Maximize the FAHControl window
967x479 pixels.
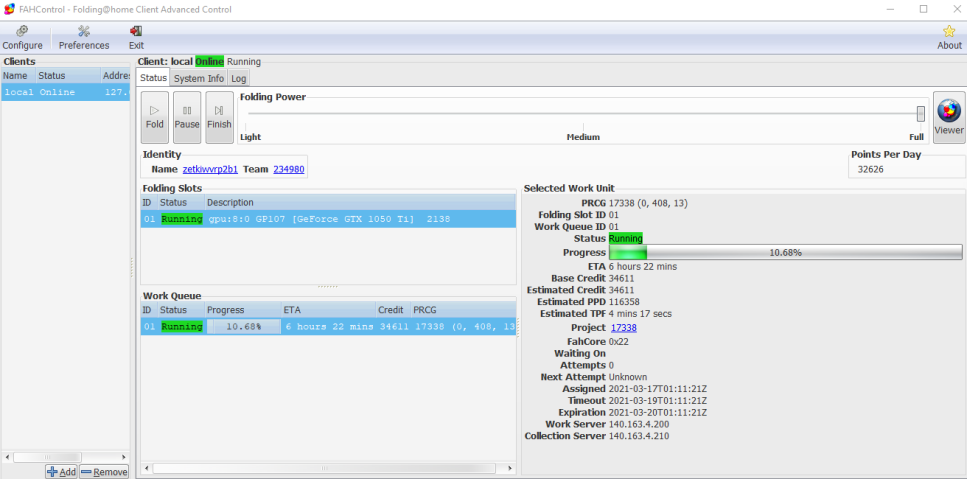coord(923,9)
